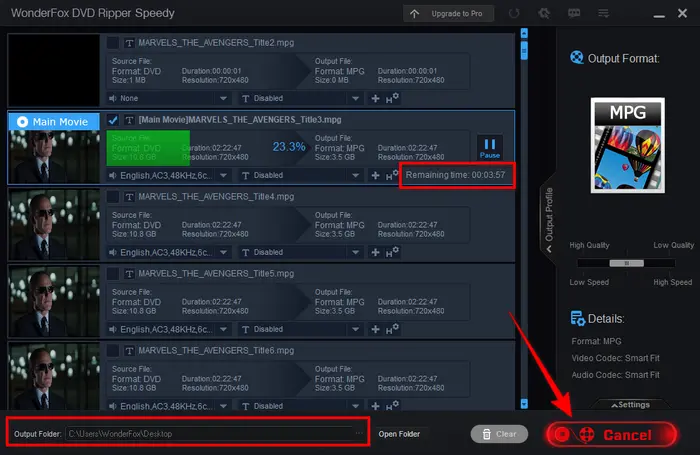Click the Upgrade to Pro button
The image size is (700, 455).
coord(449,13)
